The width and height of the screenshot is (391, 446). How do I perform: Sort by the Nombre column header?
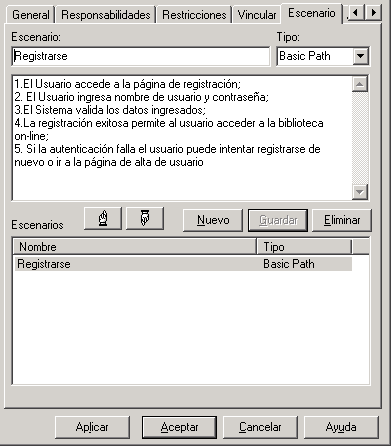pyautogui.click(x=135, y=247)
